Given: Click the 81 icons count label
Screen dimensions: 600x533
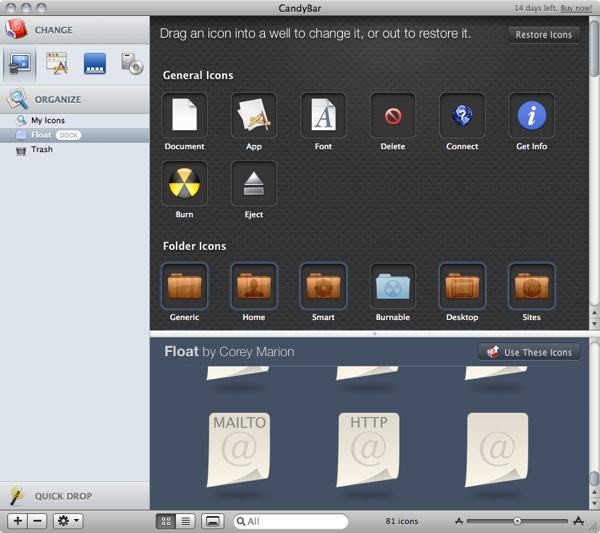Looking at the screenshot, I should [402, 521].
